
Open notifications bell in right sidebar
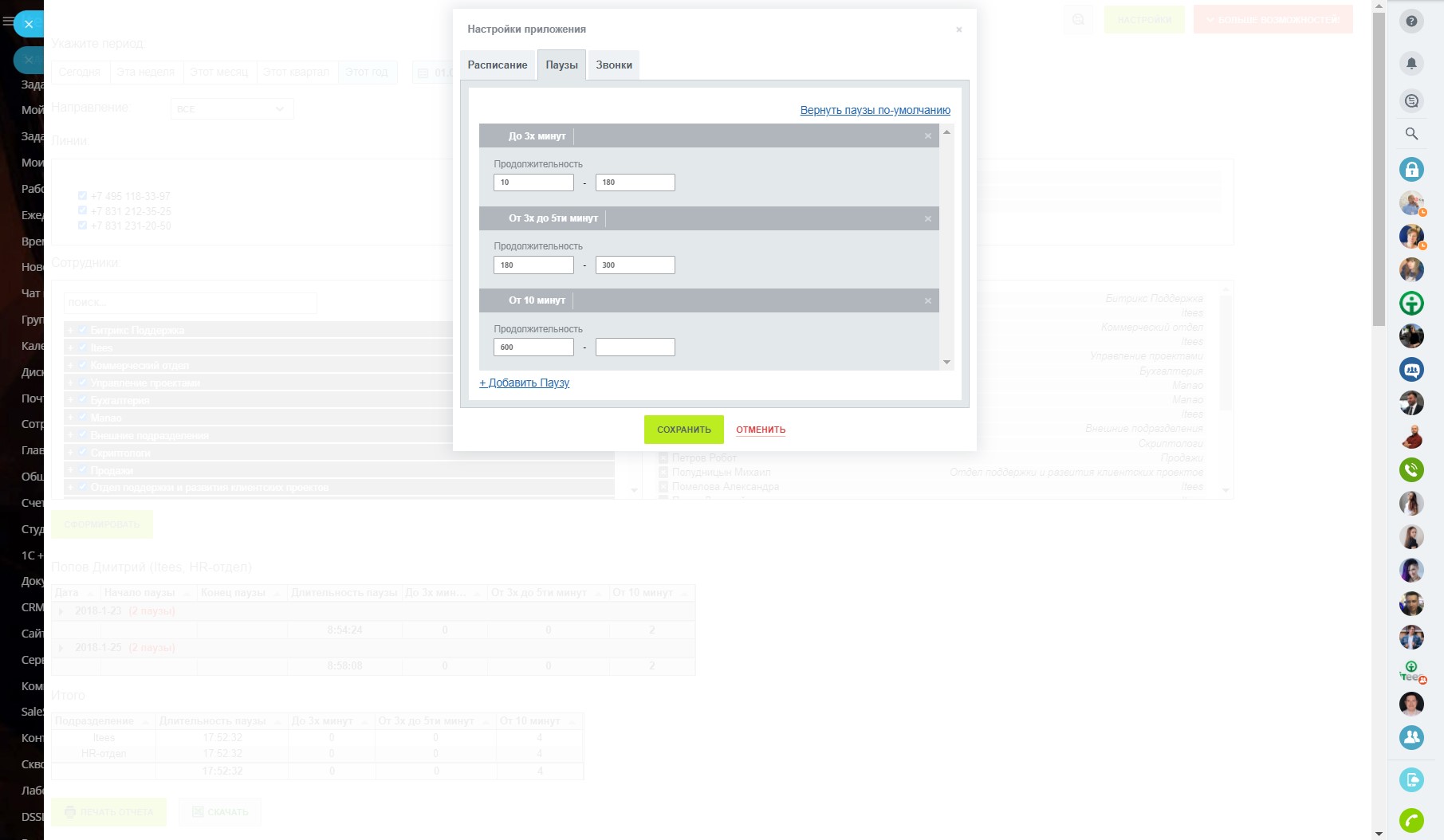coord(1411,63)
